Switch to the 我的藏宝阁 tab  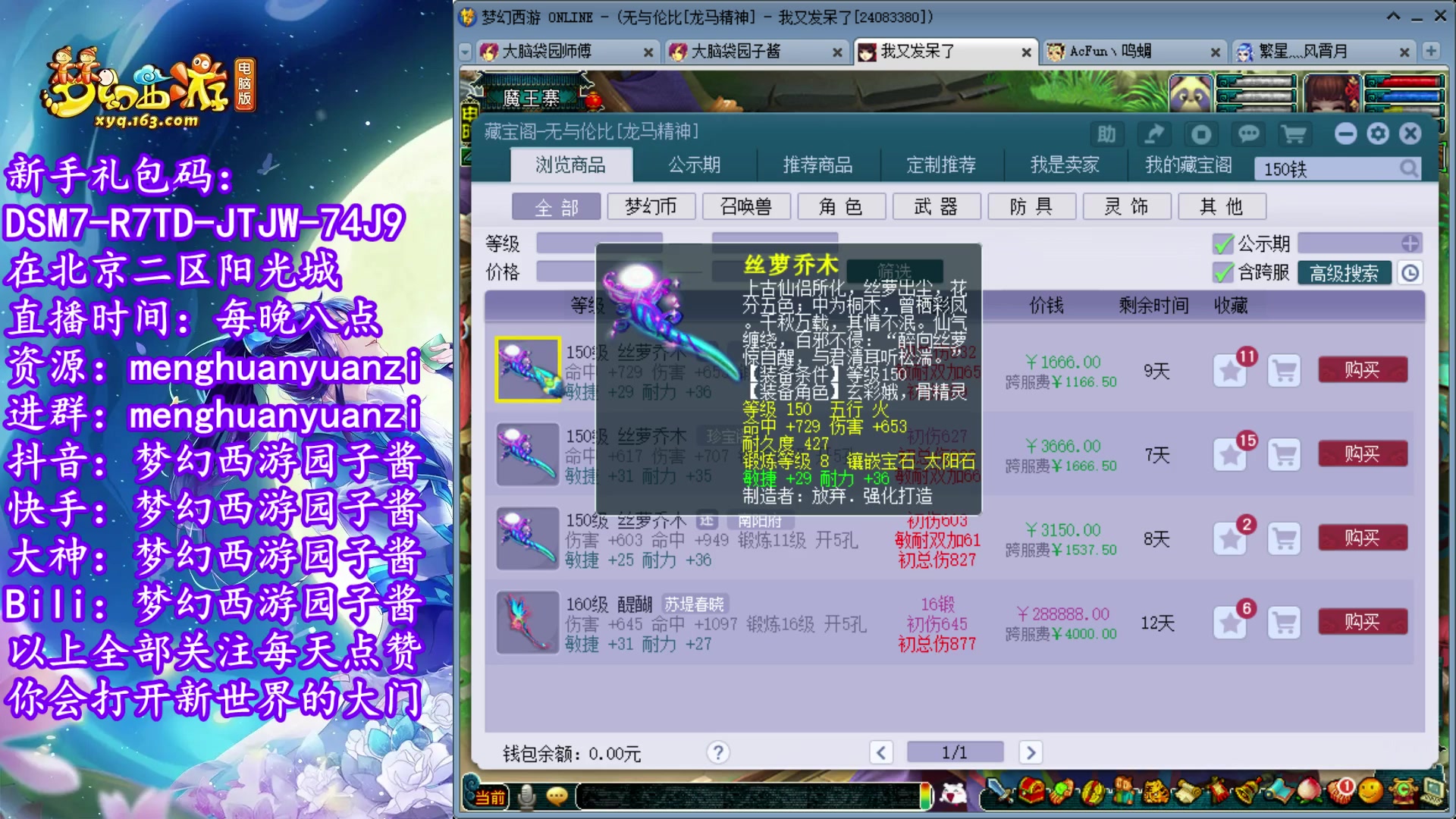click(1188, 165)
